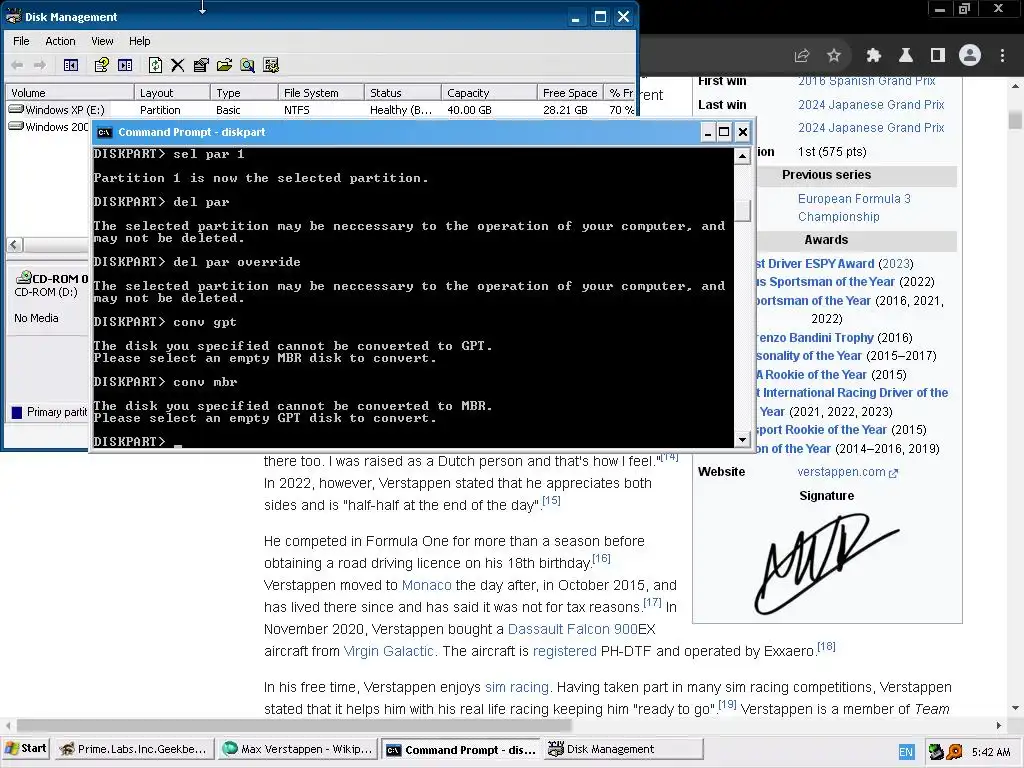
Task: Open citation reference [16]
Action: [x=601, y=559]
